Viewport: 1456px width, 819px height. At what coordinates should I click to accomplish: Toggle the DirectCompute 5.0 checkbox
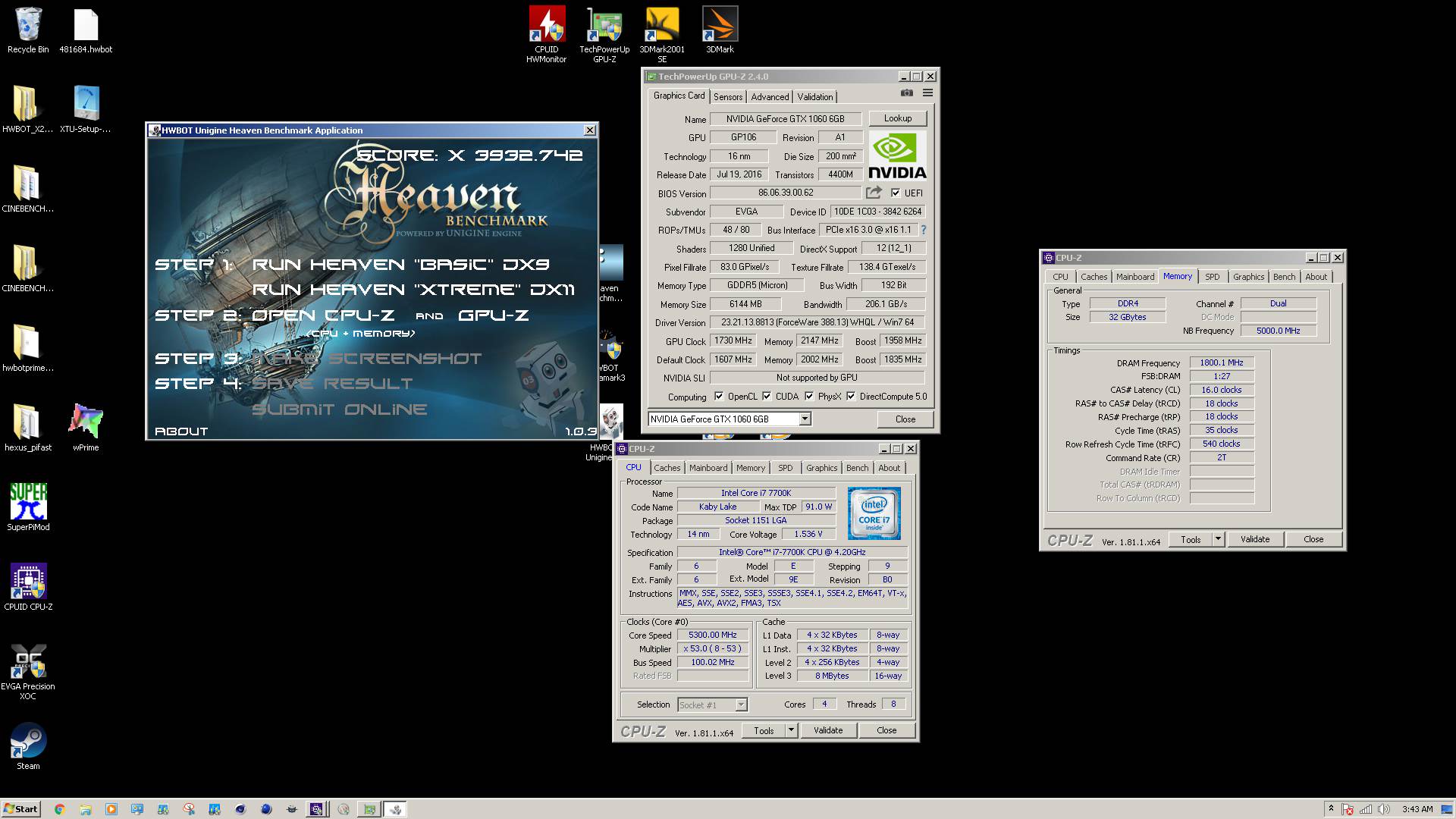pos(851,396)
